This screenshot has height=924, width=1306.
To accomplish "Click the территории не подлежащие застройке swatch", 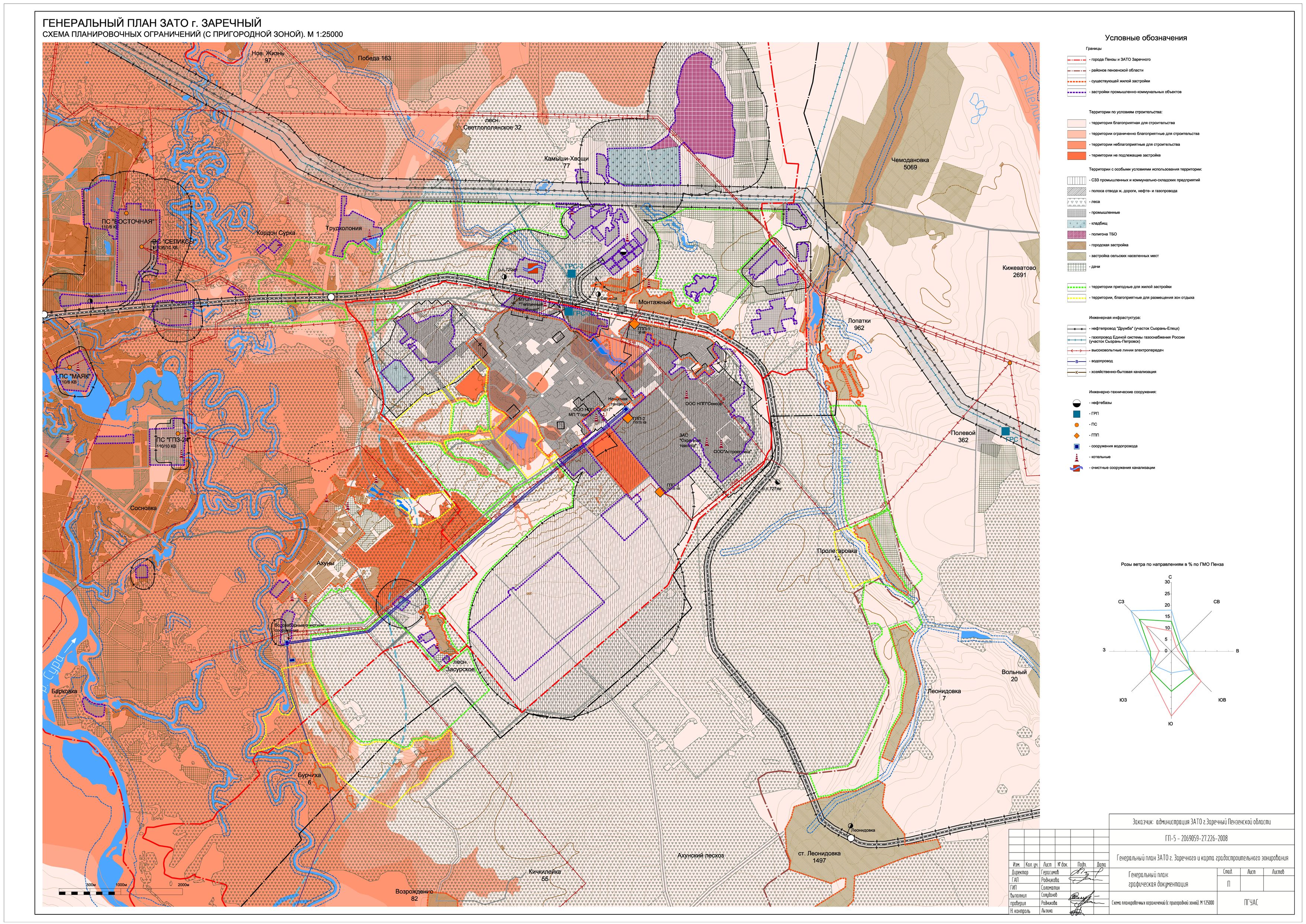I will [x=1076, y=155].
